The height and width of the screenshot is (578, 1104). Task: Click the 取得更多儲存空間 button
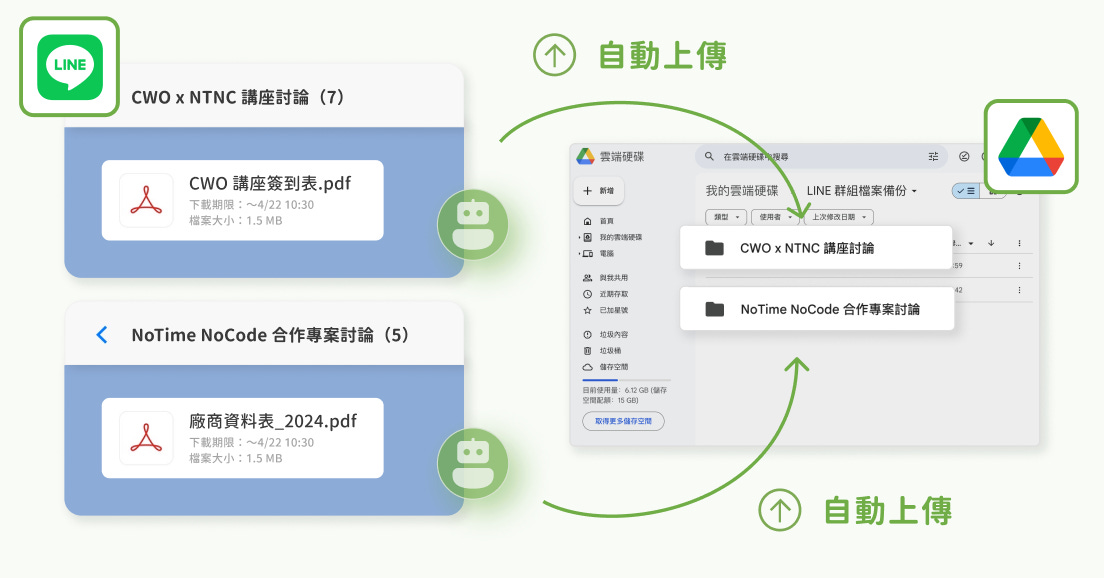click(623, 421)
